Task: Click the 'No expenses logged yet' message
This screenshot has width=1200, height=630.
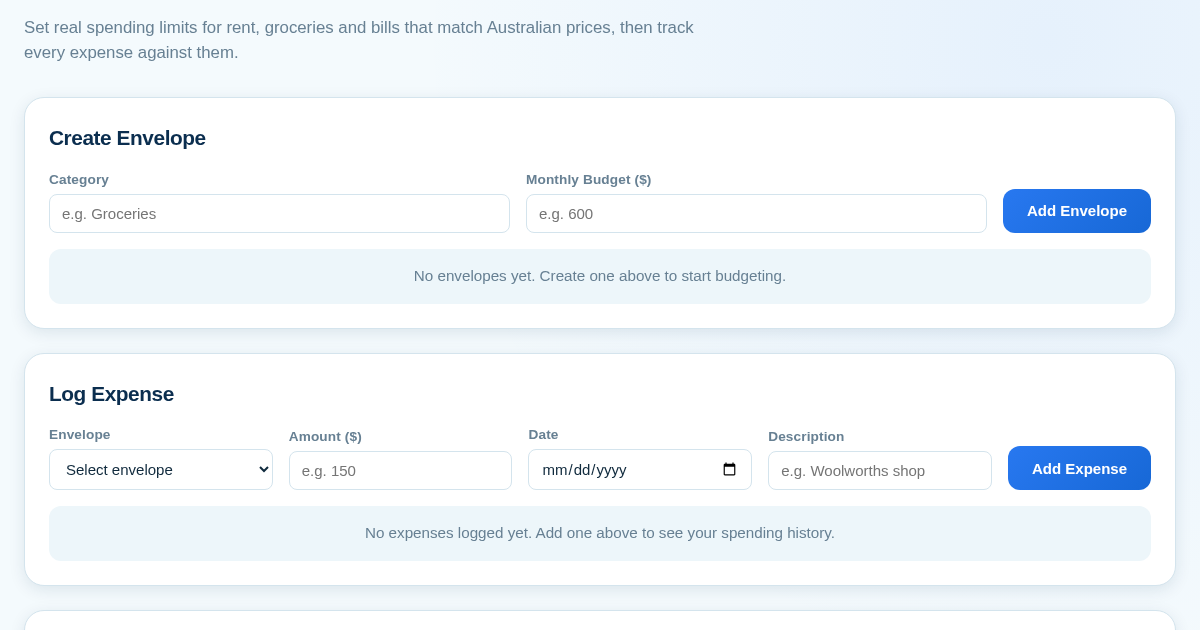Action: tap(600, 533)
